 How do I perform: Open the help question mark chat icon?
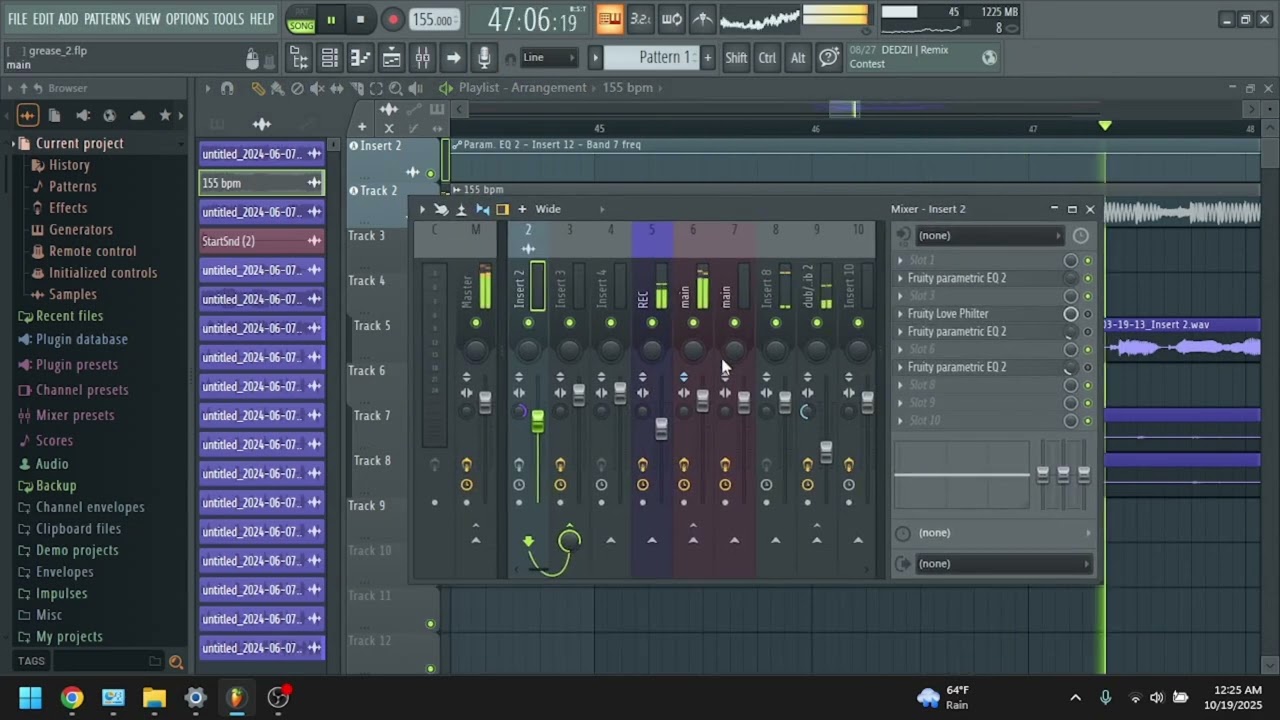click(x=829, y=58)
